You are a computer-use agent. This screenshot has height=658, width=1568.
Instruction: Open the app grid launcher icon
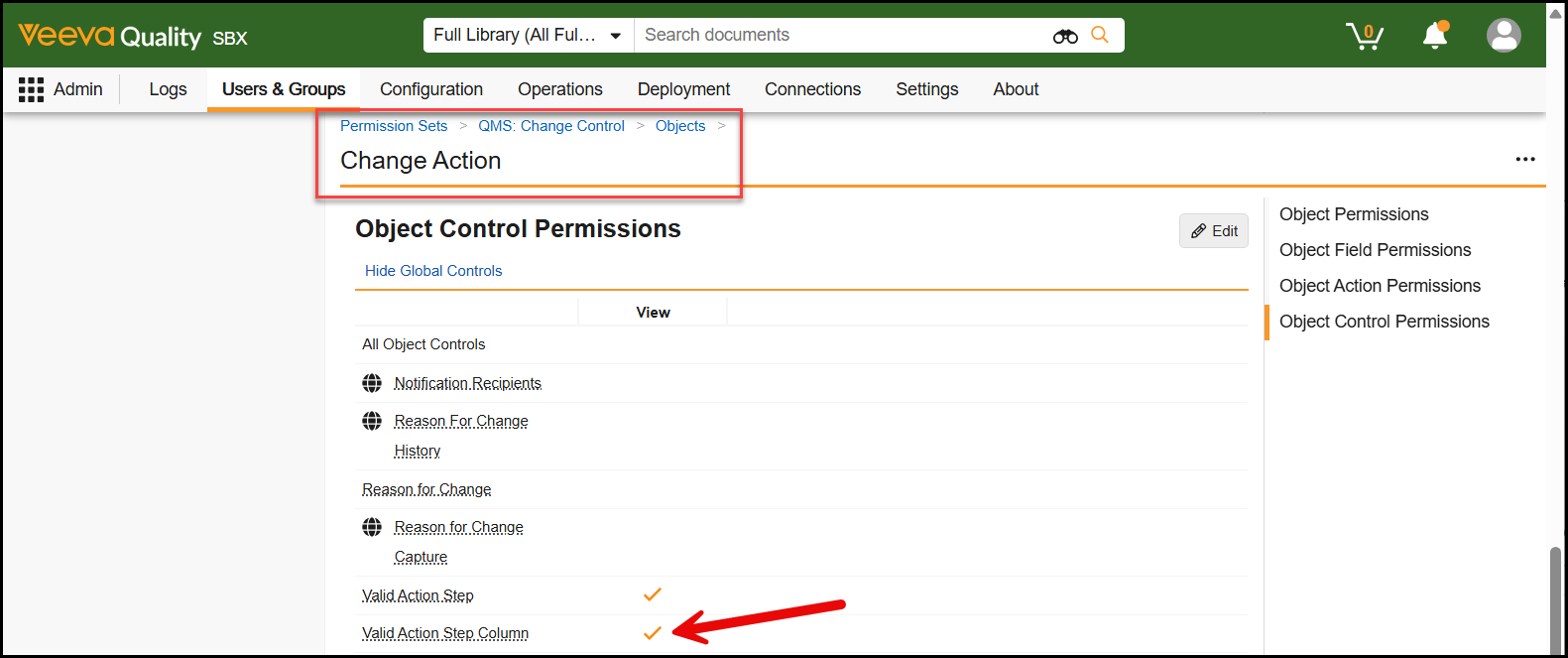coord(31,89)
